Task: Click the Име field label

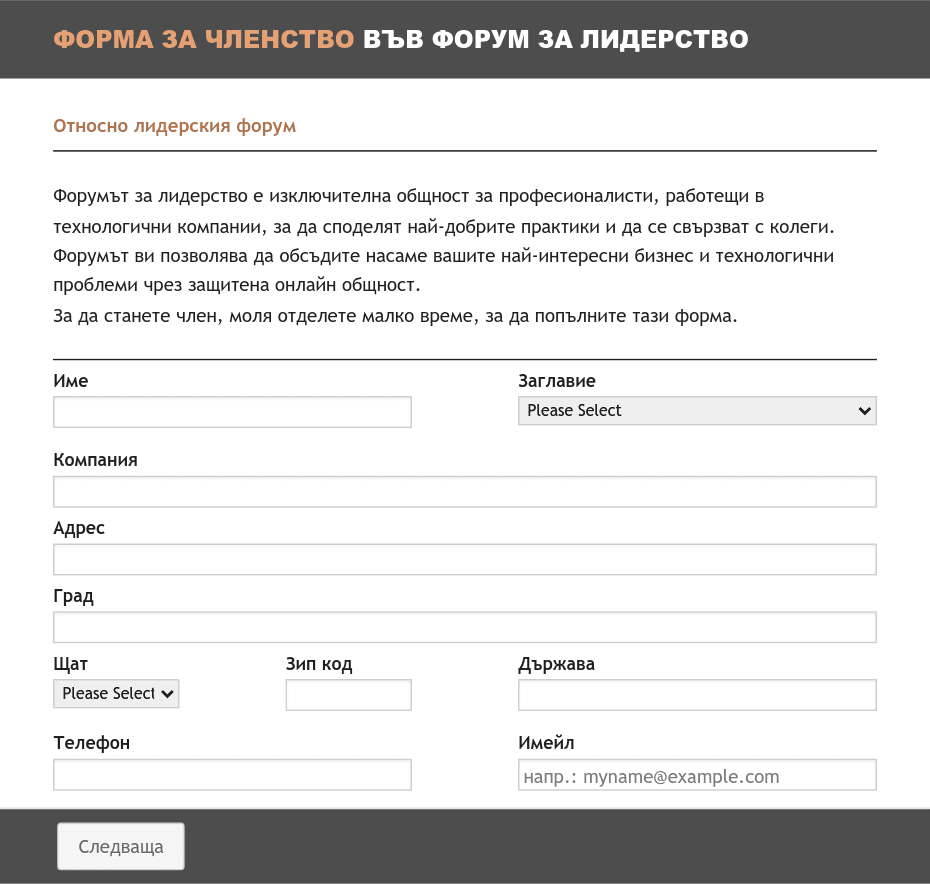Action: [71, 381]
